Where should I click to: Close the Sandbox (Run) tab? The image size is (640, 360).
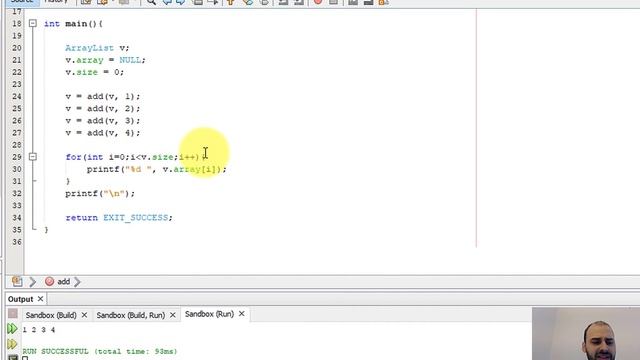pos(242,313)
